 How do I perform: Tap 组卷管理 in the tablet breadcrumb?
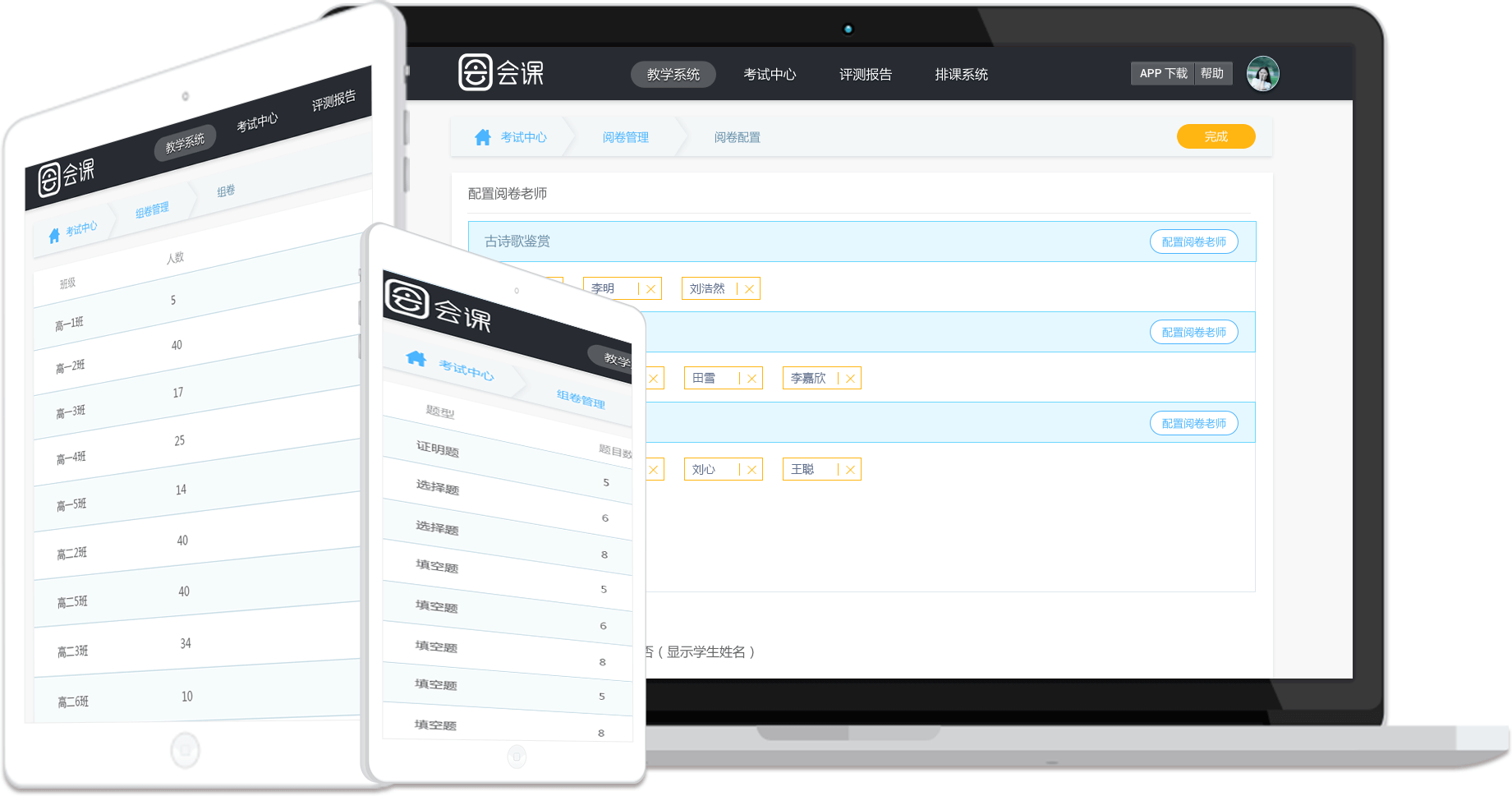152,210
